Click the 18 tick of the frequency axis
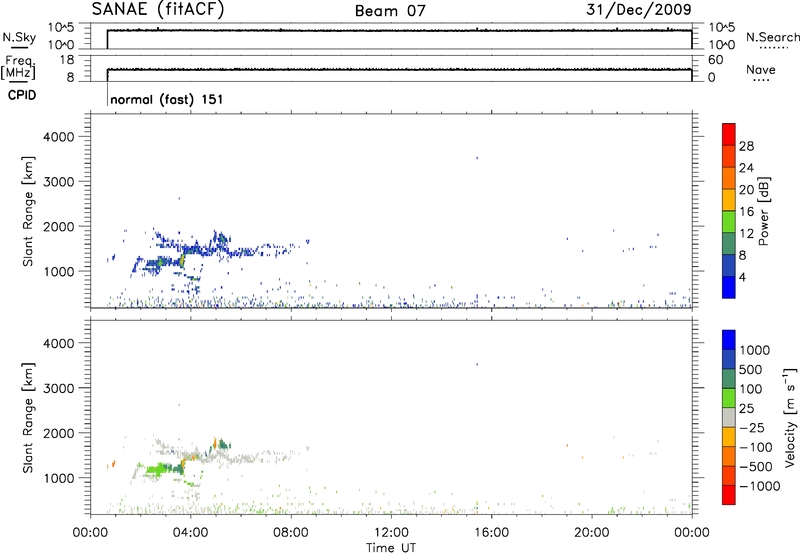The image size is (800, 554). 66,60
